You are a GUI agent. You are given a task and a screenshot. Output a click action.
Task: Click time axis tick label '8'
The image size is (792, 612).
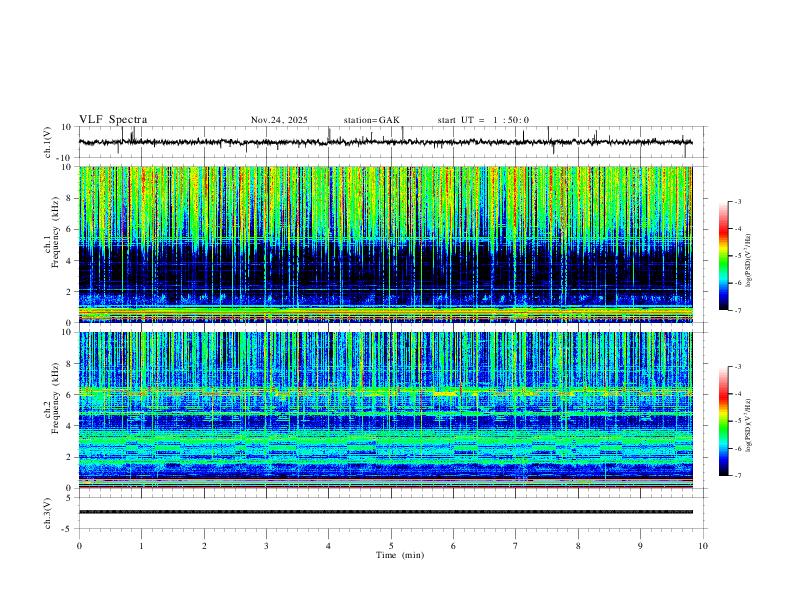tap(578, 546)
